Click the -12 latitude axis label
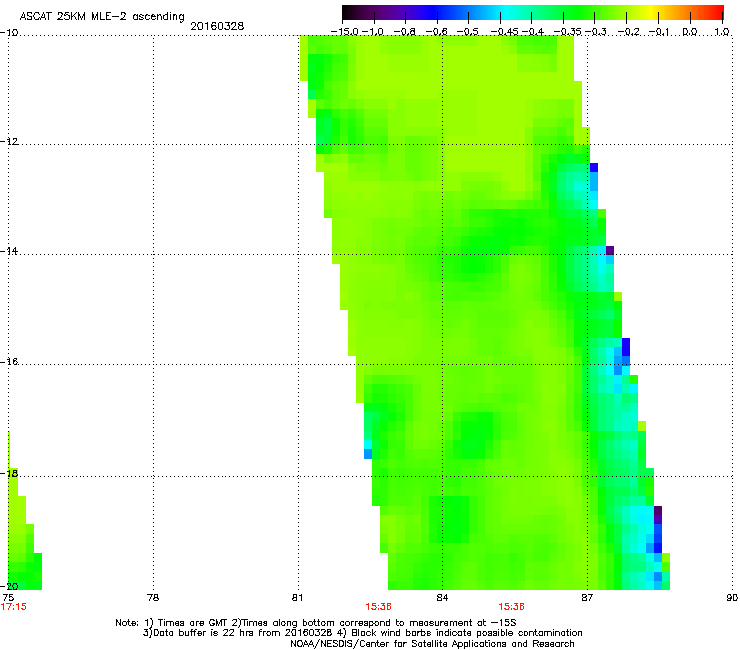Screen dimensions: 740x650 point(9,142)
